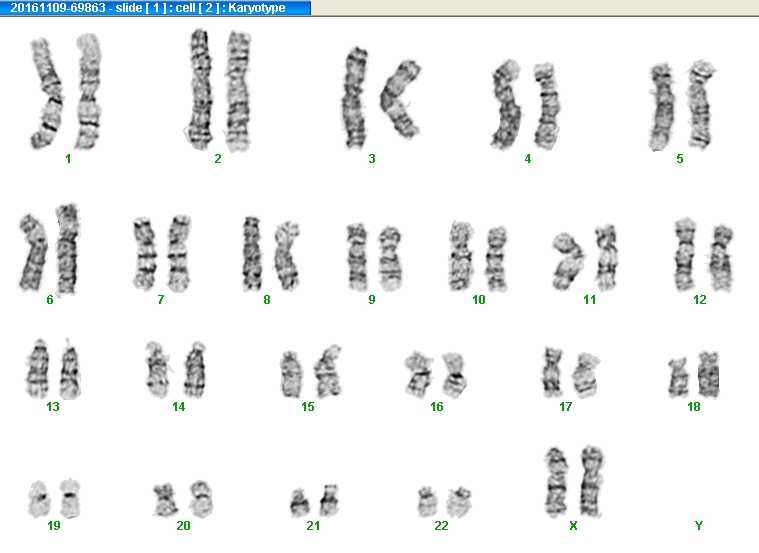Screen dimensions: 759x553
Task: Select the right chromosome 4
Action: click(x=546, y=106)
